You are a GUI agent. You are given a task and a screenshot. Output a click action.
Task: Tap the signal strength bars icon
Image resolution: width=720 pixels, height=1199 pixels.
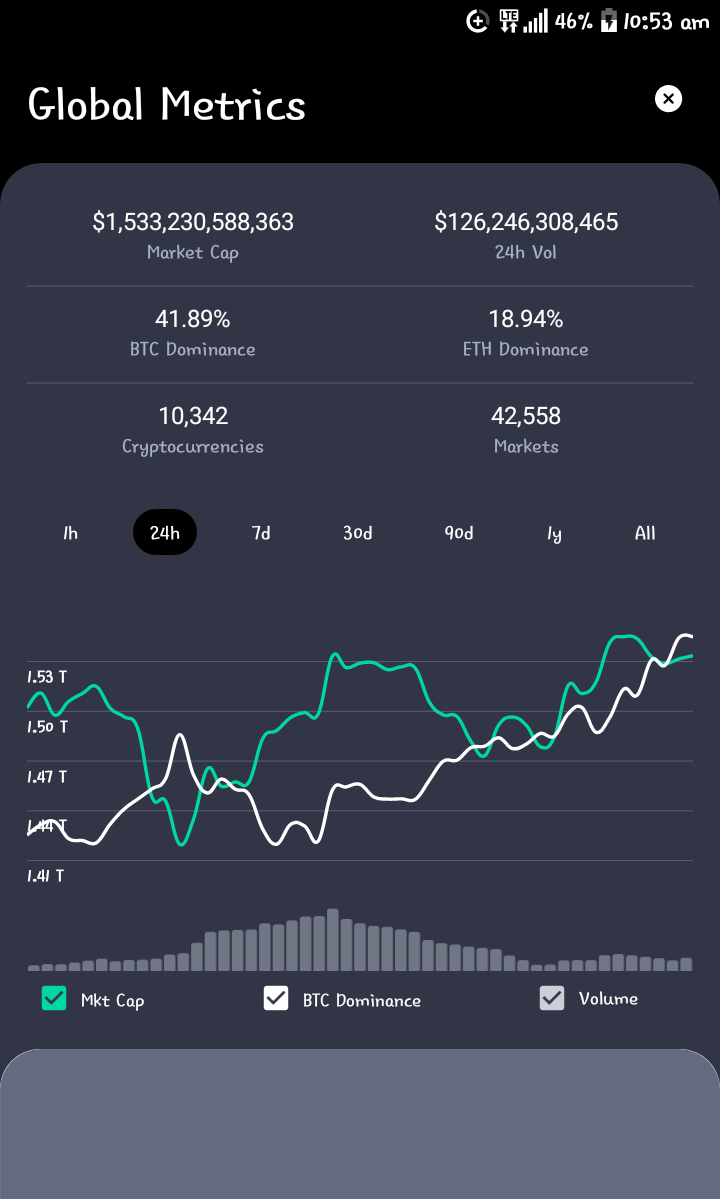(x=536, y=21)
